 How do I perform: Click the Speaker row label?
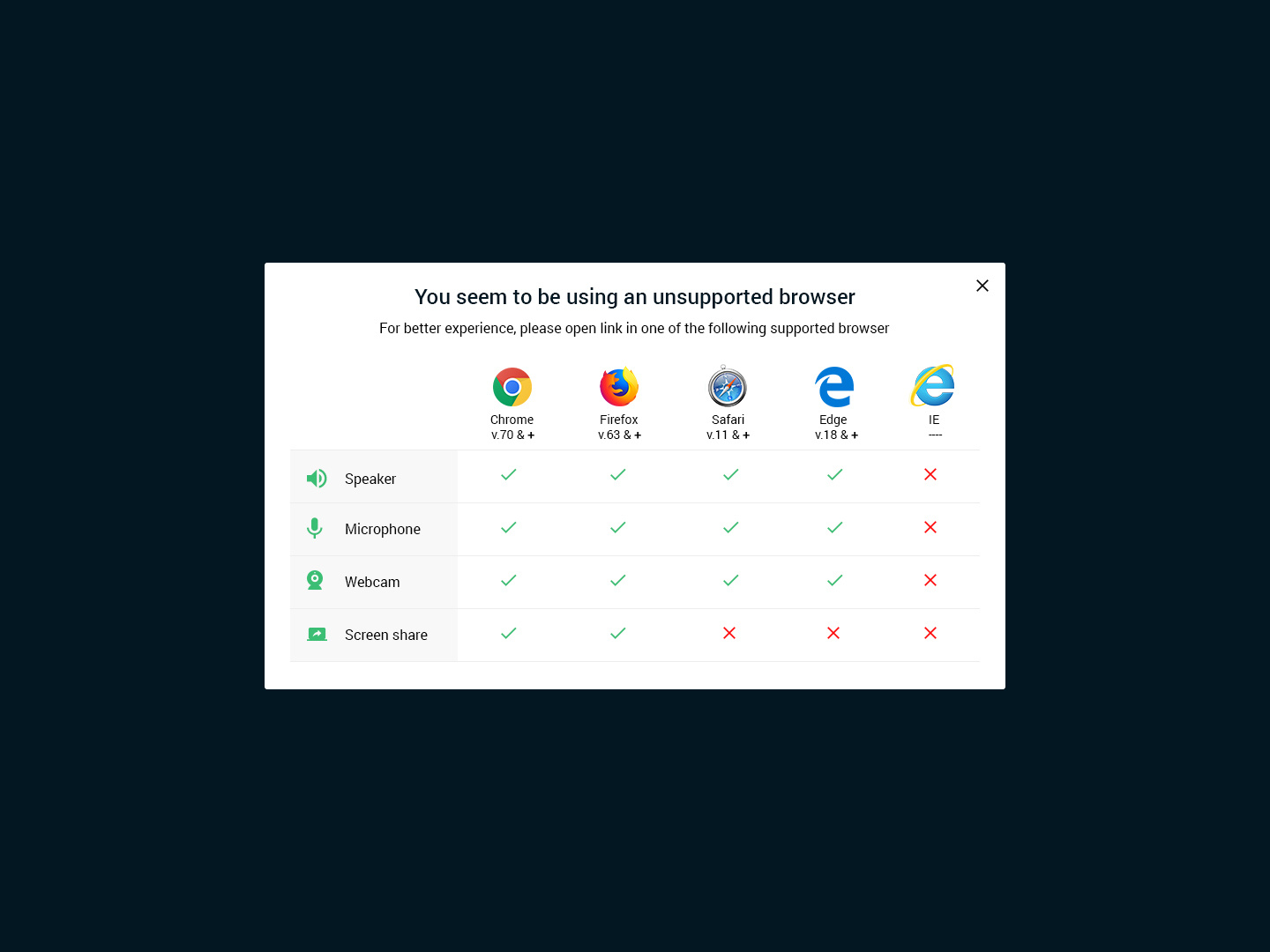370,479
